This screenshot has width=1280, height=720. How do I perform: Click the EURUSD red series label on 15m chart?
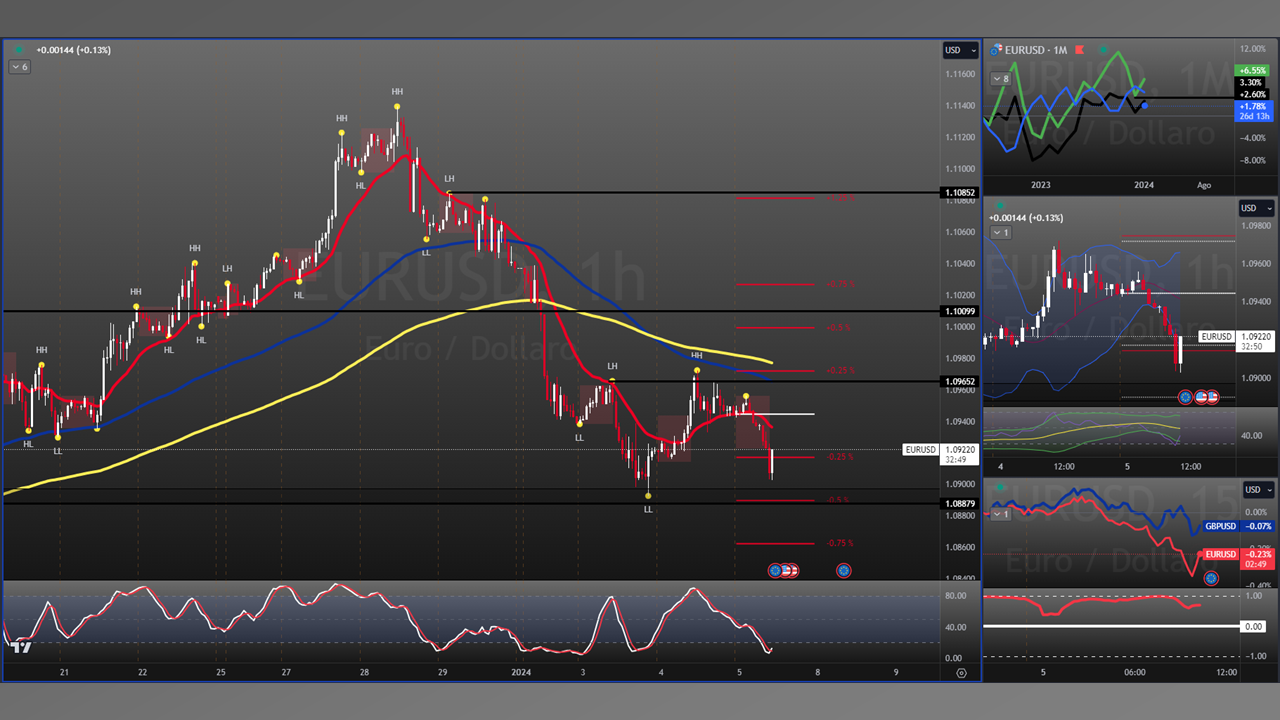coord(1220,554)
